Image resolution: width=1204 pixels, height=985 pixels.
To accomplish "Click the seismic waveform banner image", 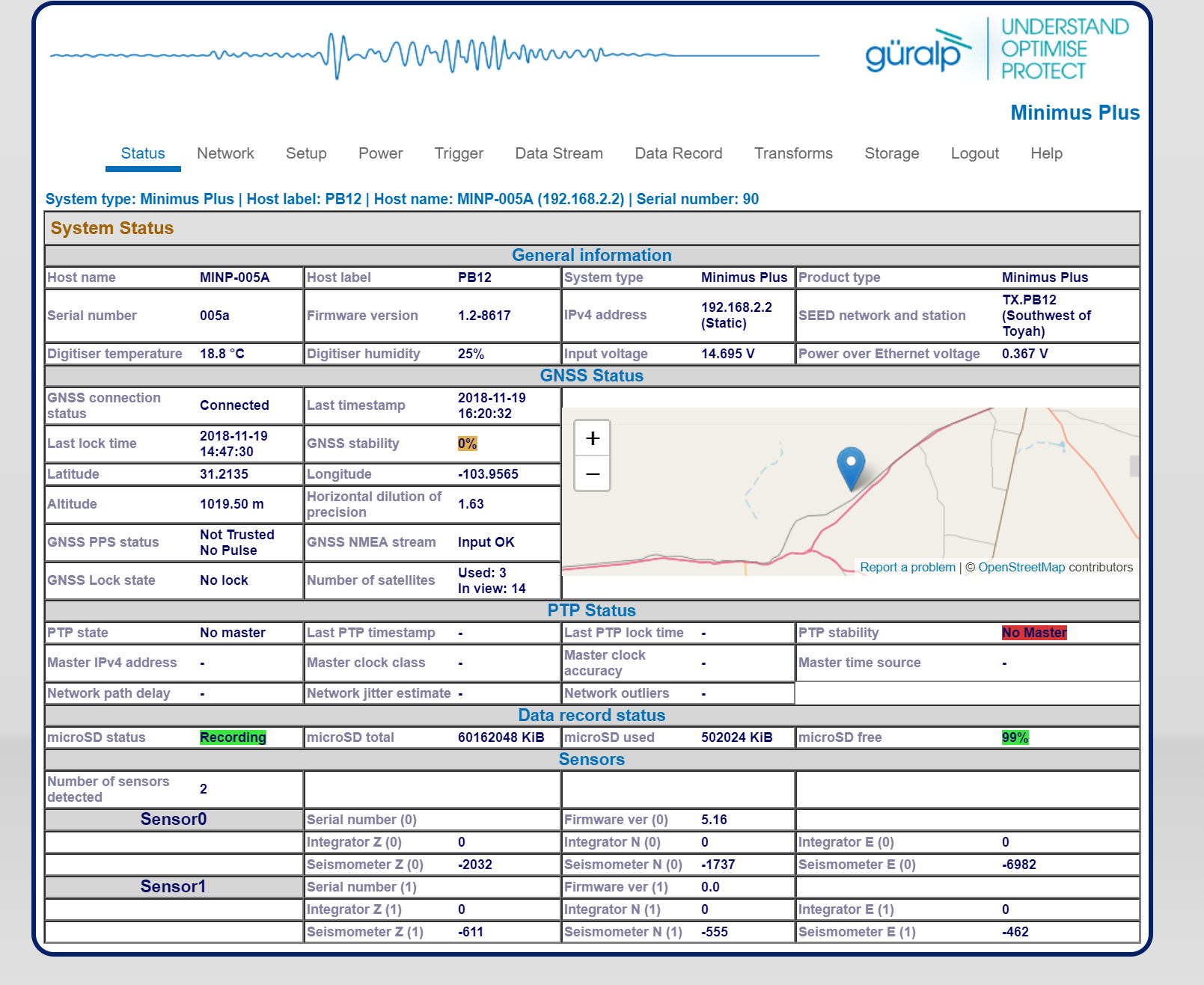I will (435, 55).
